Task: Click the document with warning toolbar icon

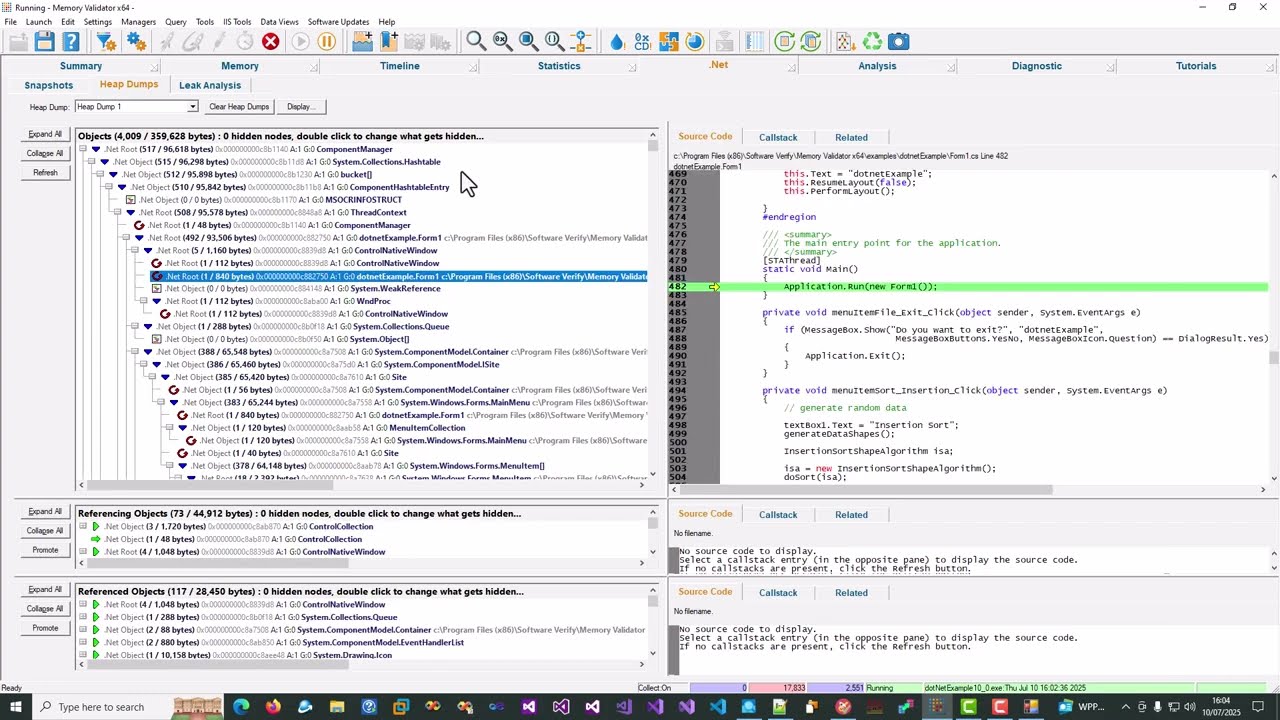Action: (845, 41)
